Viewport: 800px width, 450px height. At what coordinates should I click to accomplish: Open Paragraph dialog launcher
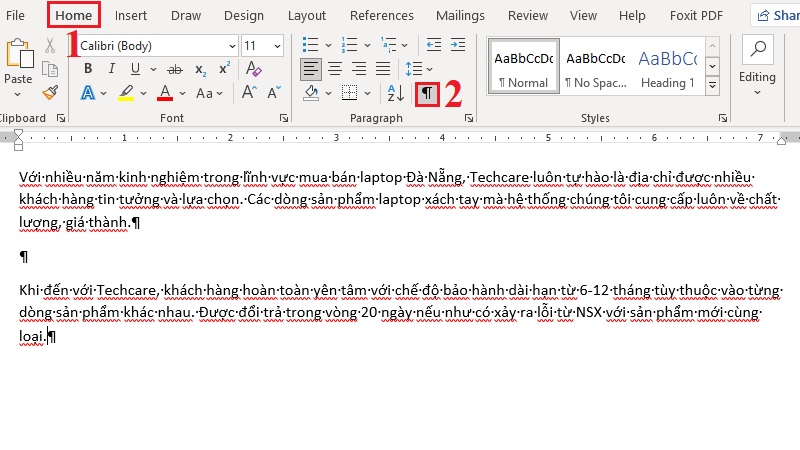click(x=468, y=118)
